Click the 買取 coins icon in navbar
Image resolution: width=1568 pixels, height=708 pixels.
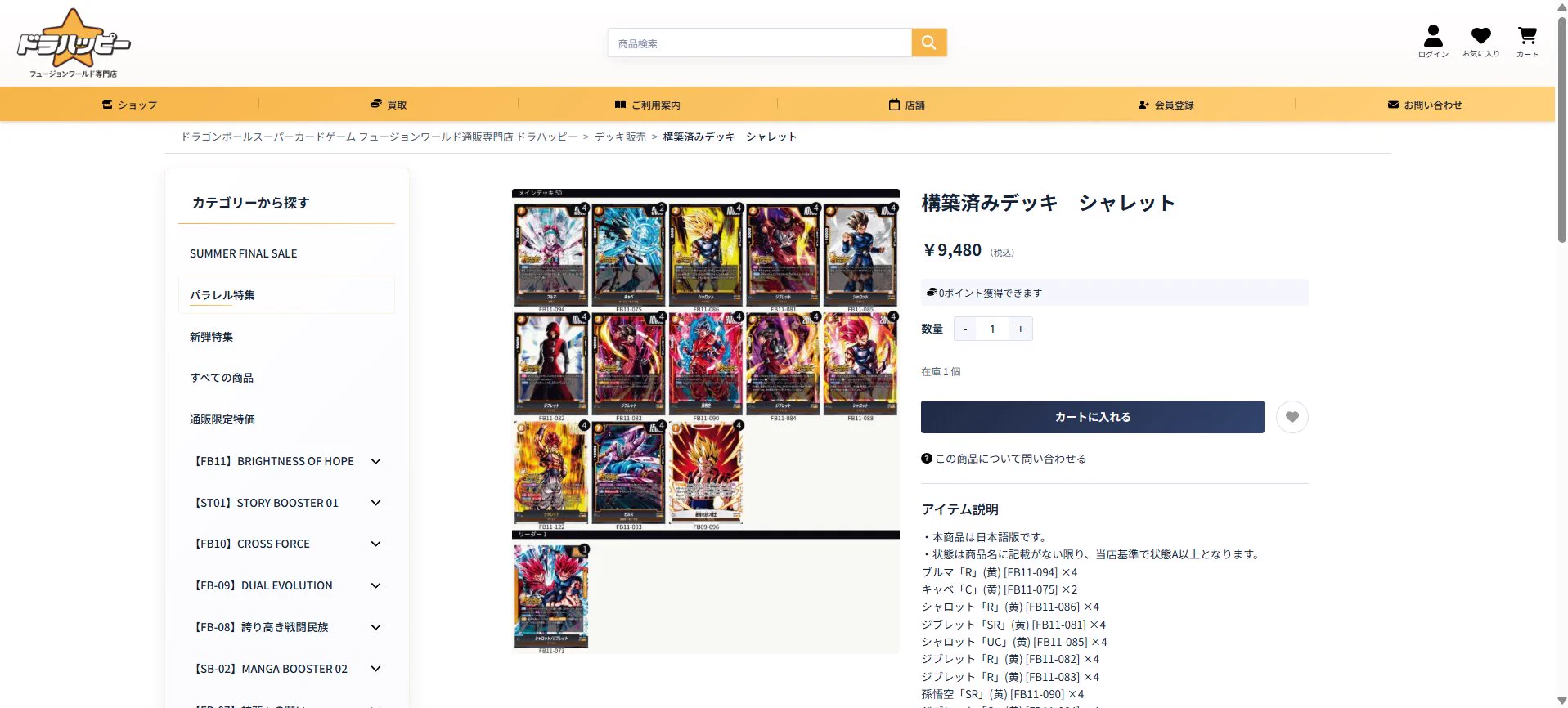(376, 104)
